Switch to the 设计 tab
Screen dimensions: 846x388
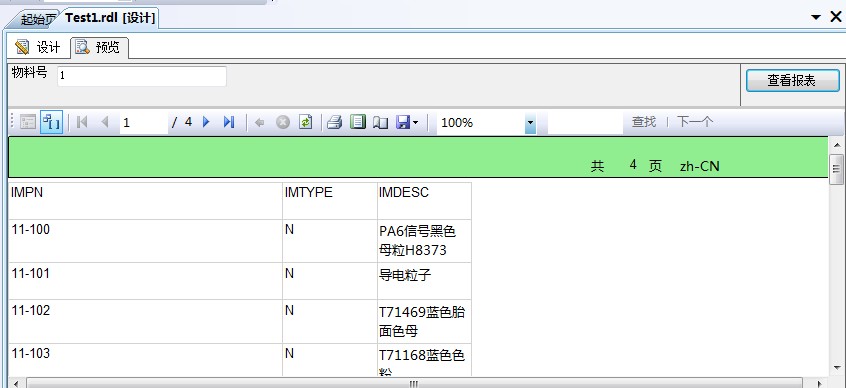tap(38, 47)
